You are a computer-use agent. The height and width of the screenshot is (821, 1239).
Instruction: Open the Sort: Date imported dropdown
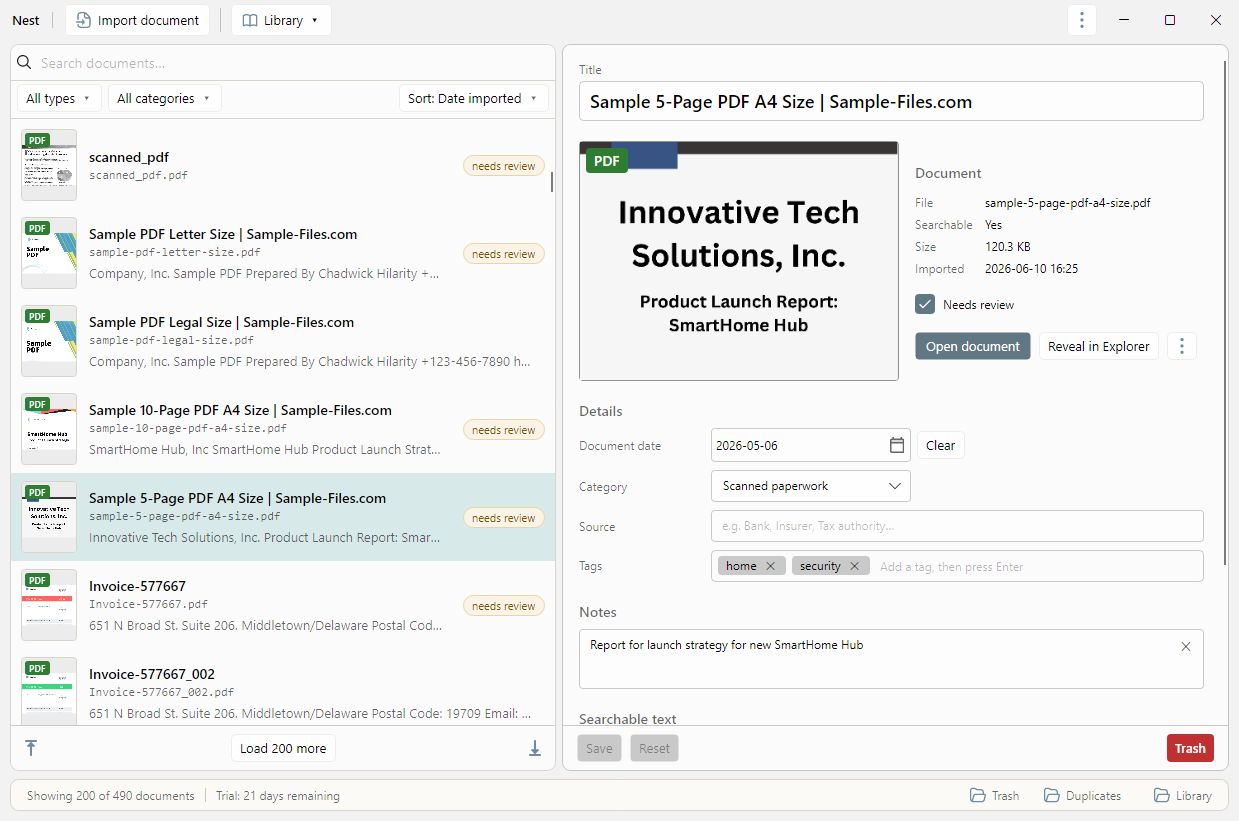click(474, 98)
